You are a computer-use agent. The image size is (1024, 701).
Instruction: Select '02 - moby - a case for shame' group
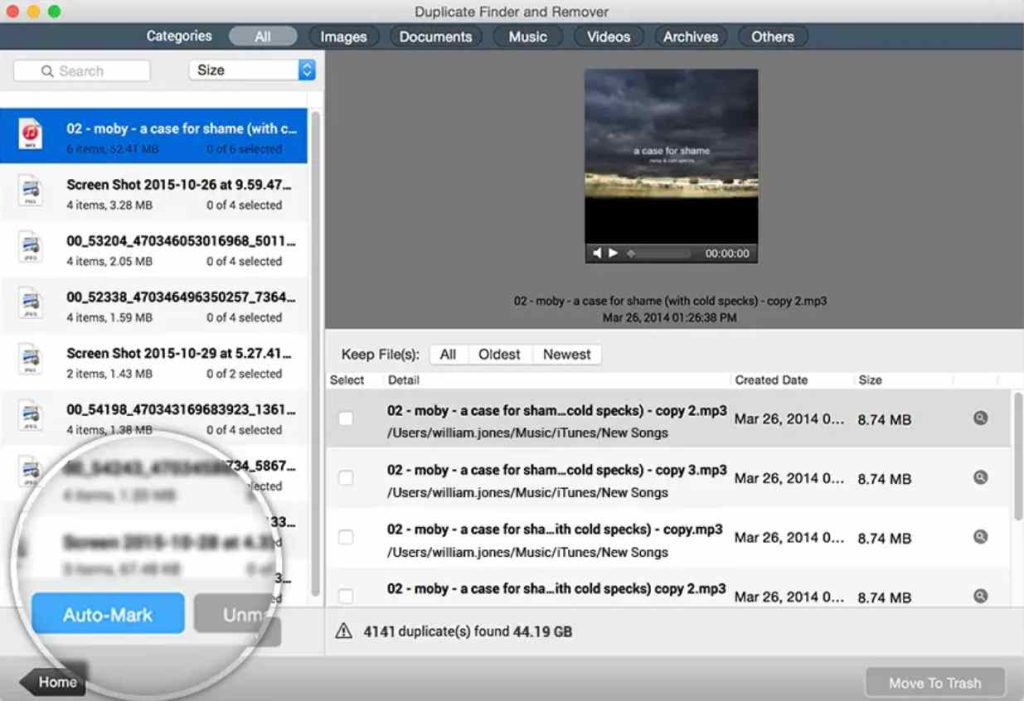[x=154, y=135]
